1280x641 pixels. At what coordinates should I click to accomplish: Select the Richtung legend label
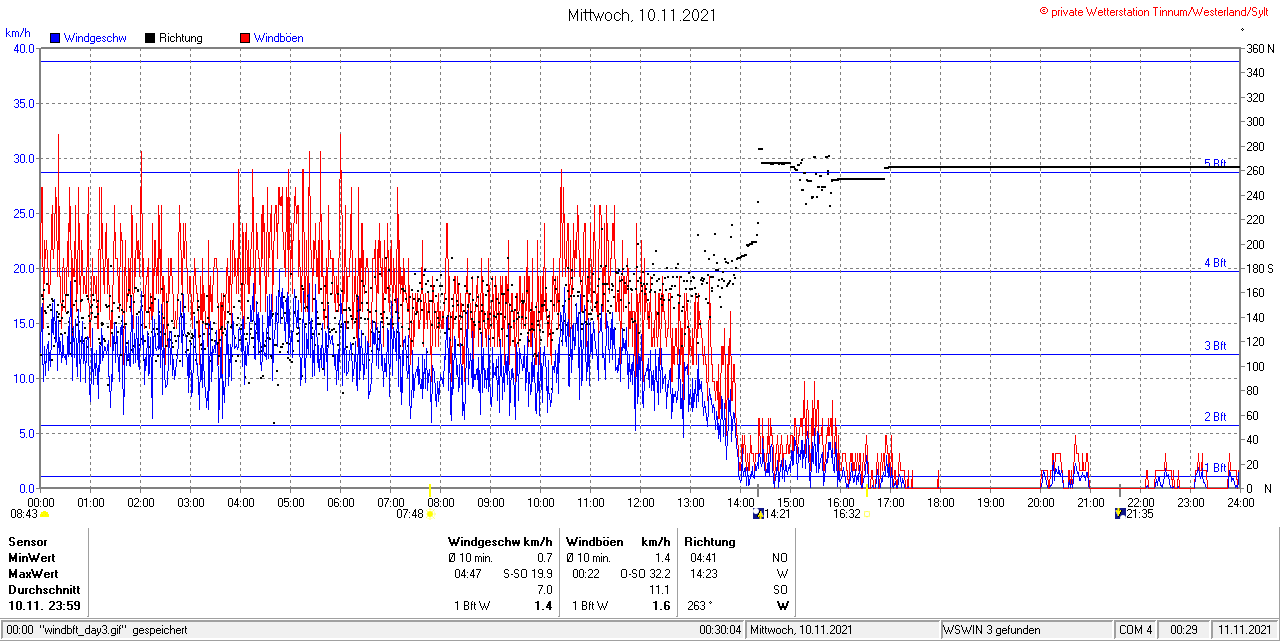point(180,38)
